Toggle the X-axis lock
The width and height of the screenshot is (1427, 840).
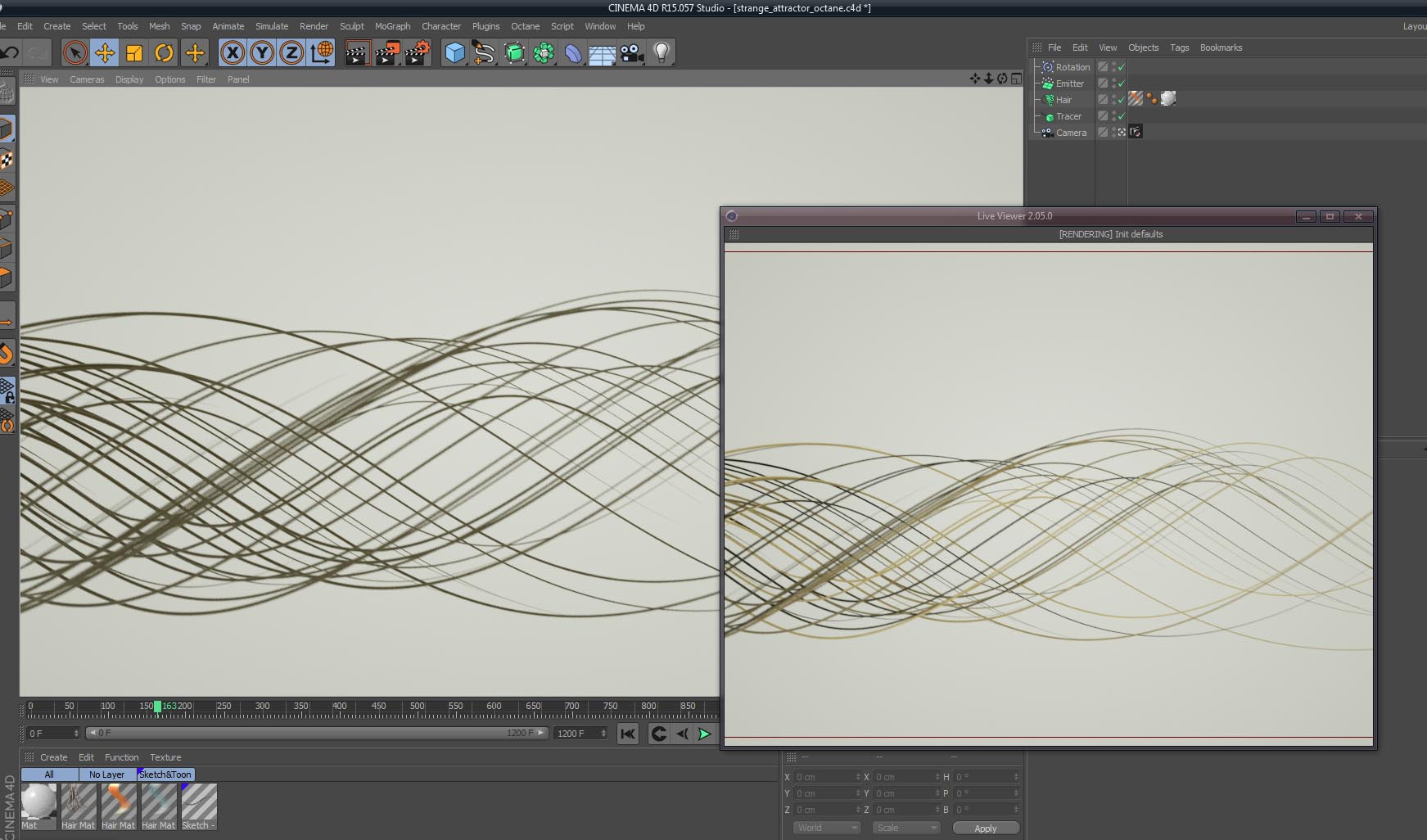(x=233, y=53)
